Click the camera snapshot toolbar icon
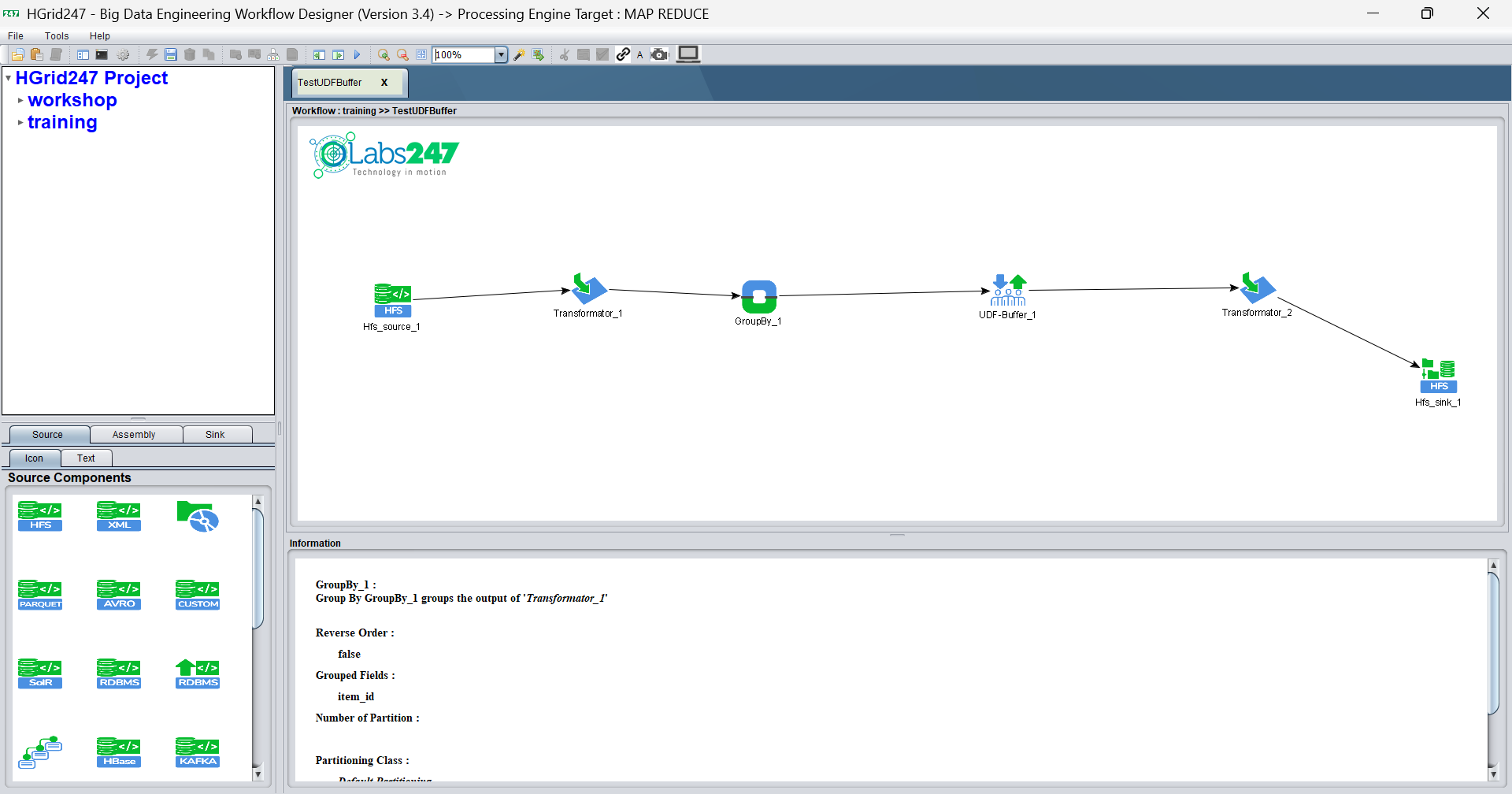1512x794 pixels. [x=660, y=54]
